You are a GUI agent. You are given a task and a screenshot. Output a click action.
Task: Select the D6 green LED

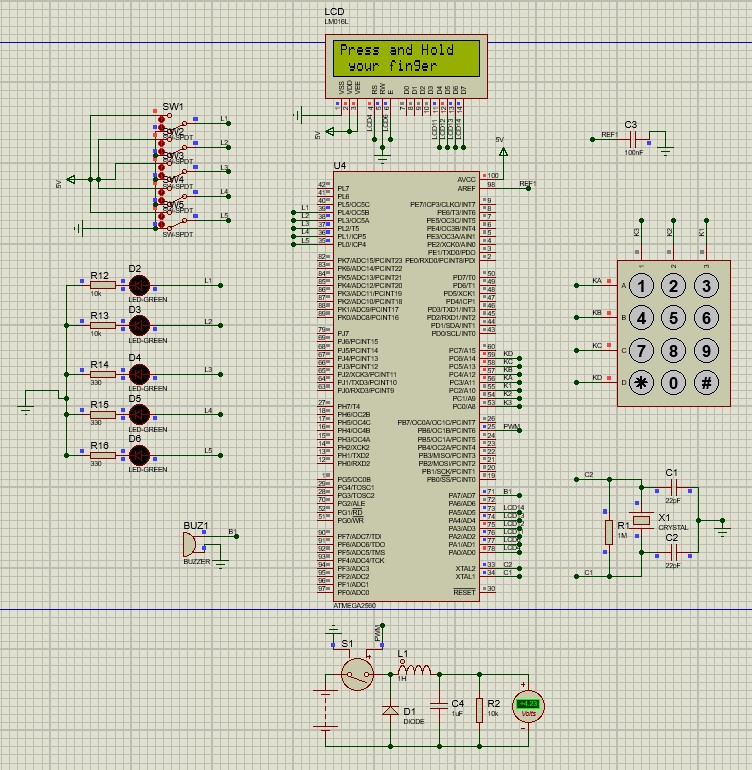(140, 453)
